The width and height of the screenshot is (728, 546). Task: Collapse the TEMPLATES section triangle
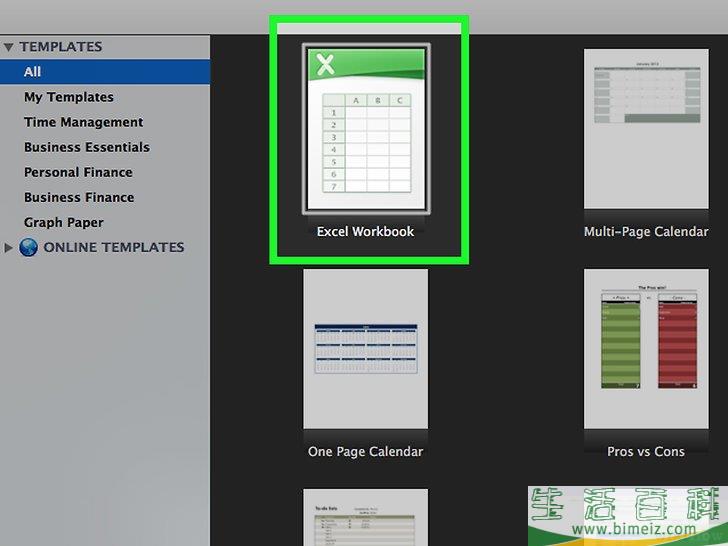click(8, 47)
